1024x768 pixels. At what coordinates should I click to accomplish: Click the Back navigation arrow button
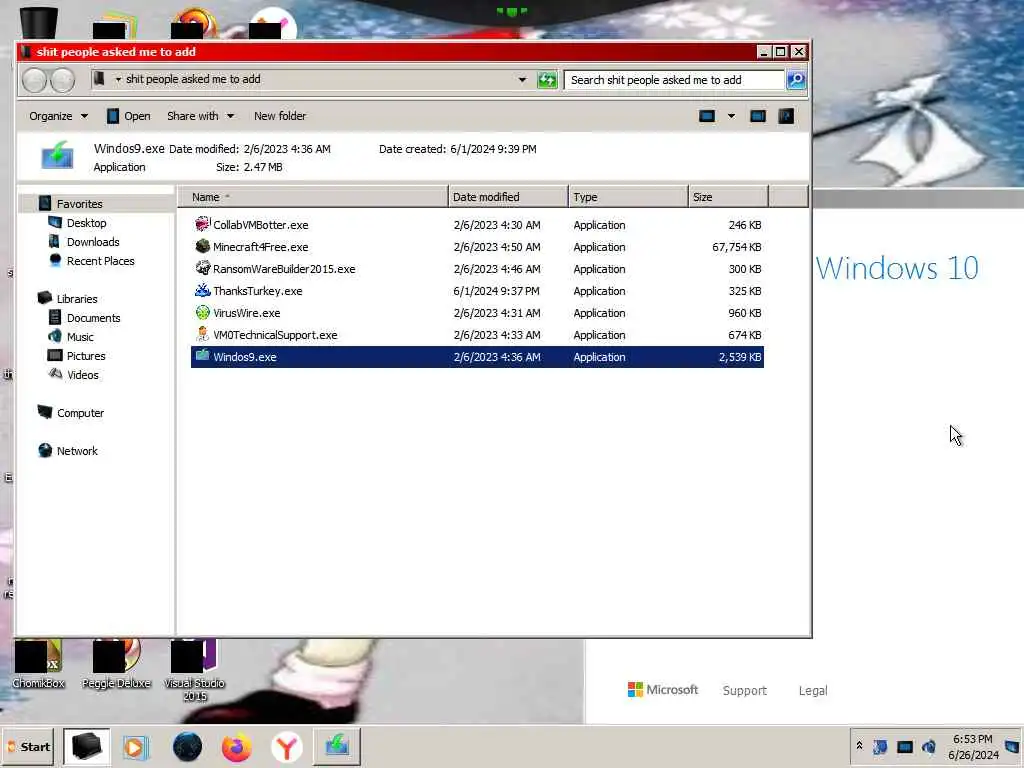point(34,80)
